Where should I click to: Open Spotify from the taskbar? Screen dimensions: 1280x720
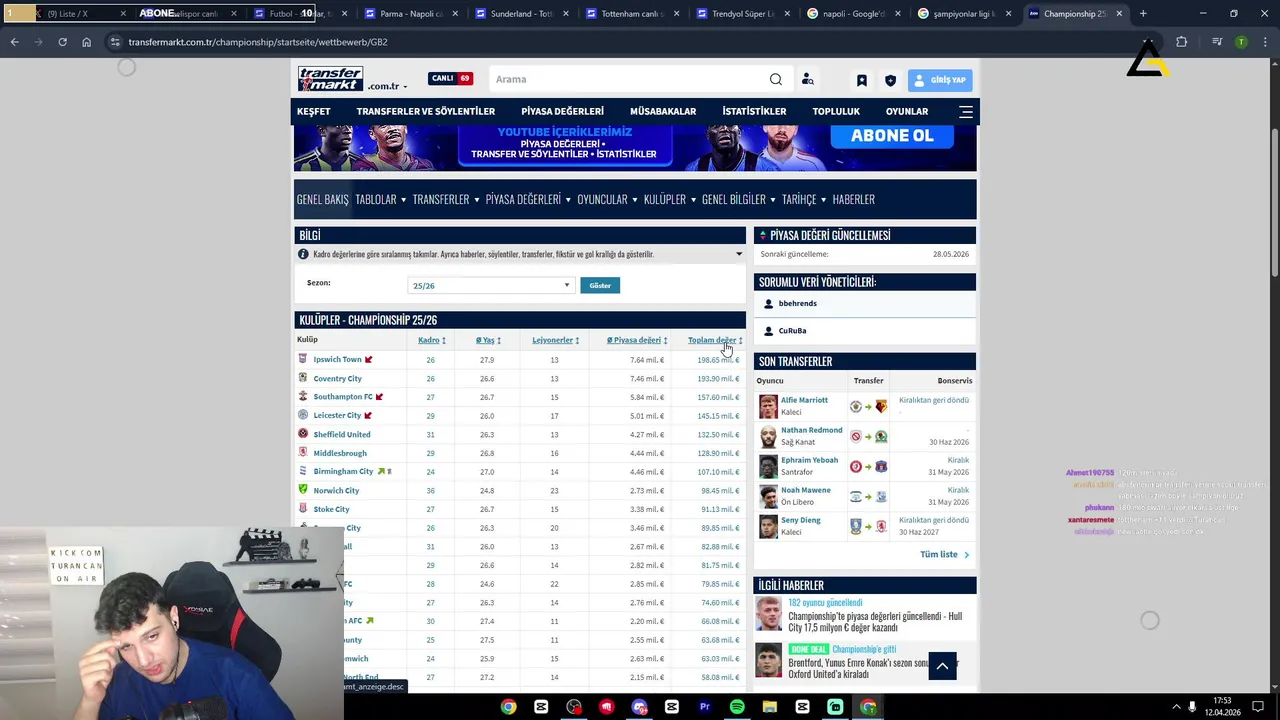coord(737,707)
